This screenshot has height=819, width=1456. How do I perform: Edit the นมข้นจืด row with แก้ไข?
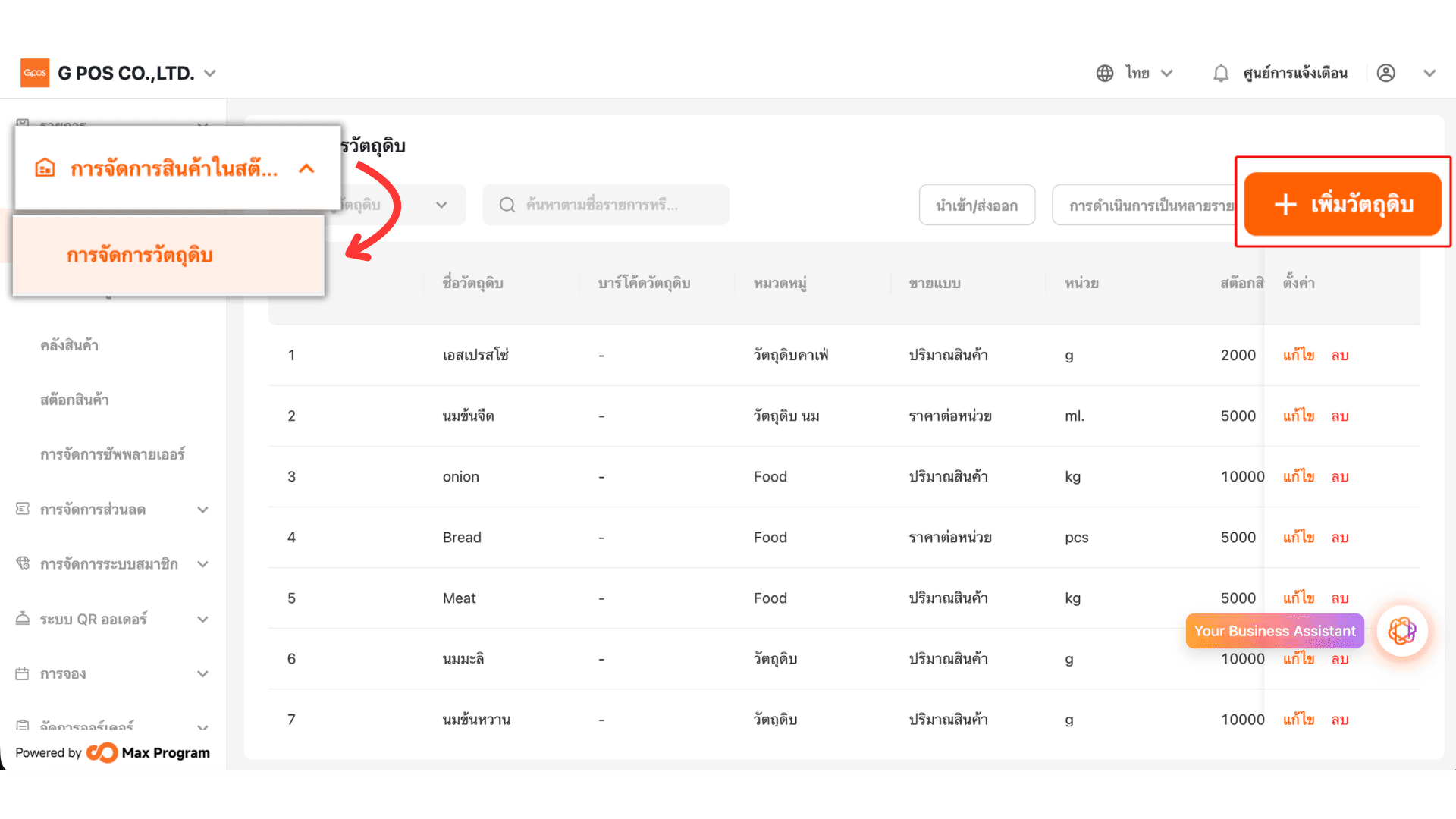point(1298,416)
